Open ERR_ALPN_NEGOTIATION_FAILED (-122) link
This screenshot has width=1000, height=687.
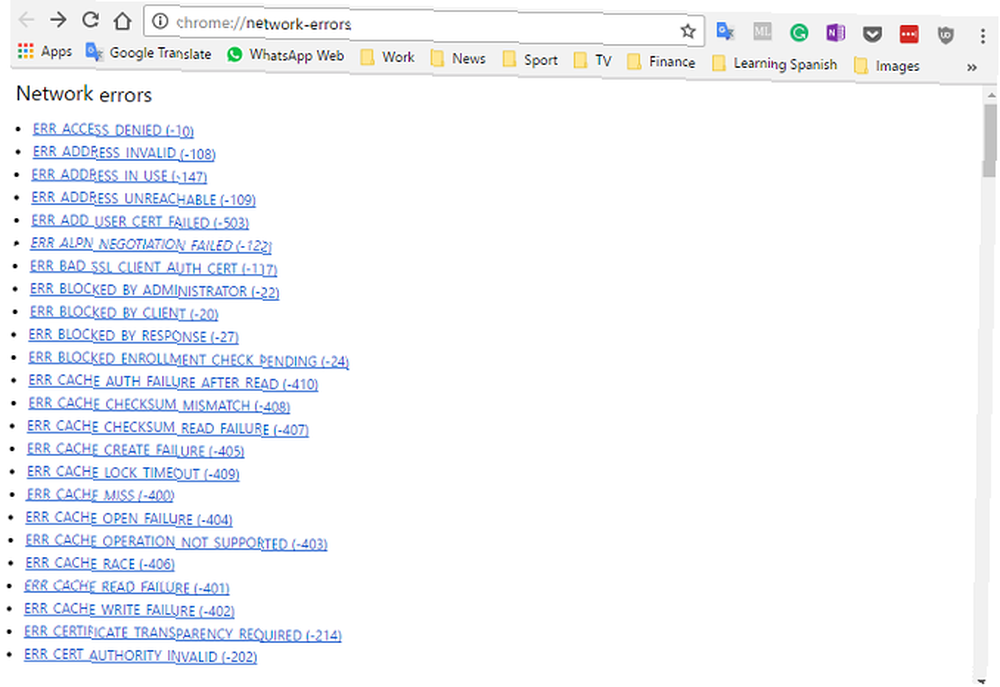point(151,244)
